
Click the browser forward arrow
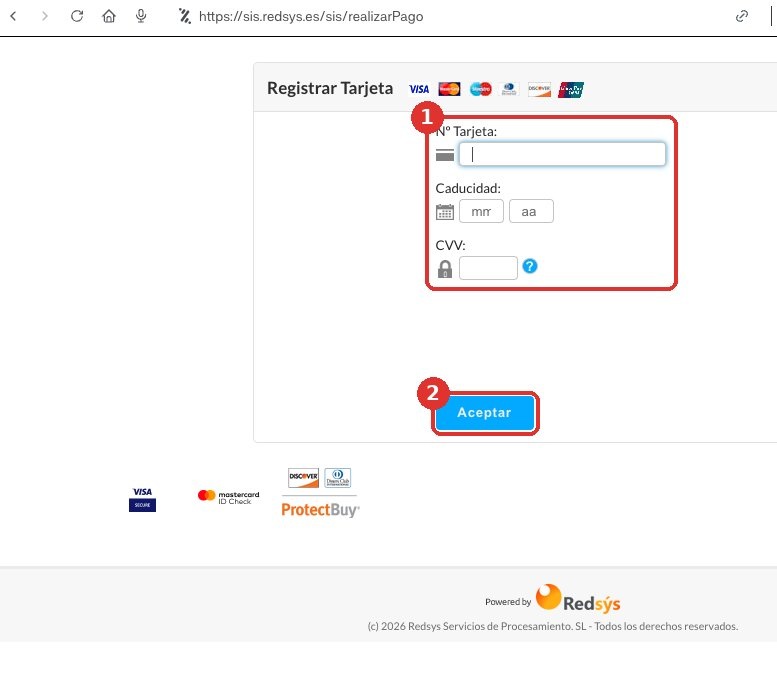pyautogui.click(x=45, y=16)
